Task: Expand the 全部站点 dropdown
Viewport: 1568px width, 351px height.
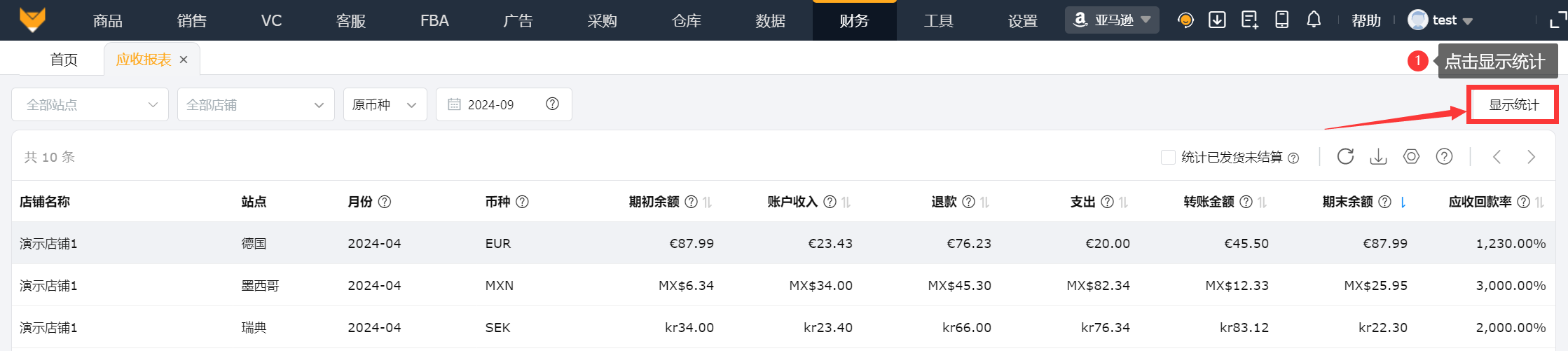Action: click(x=90, y=104)
